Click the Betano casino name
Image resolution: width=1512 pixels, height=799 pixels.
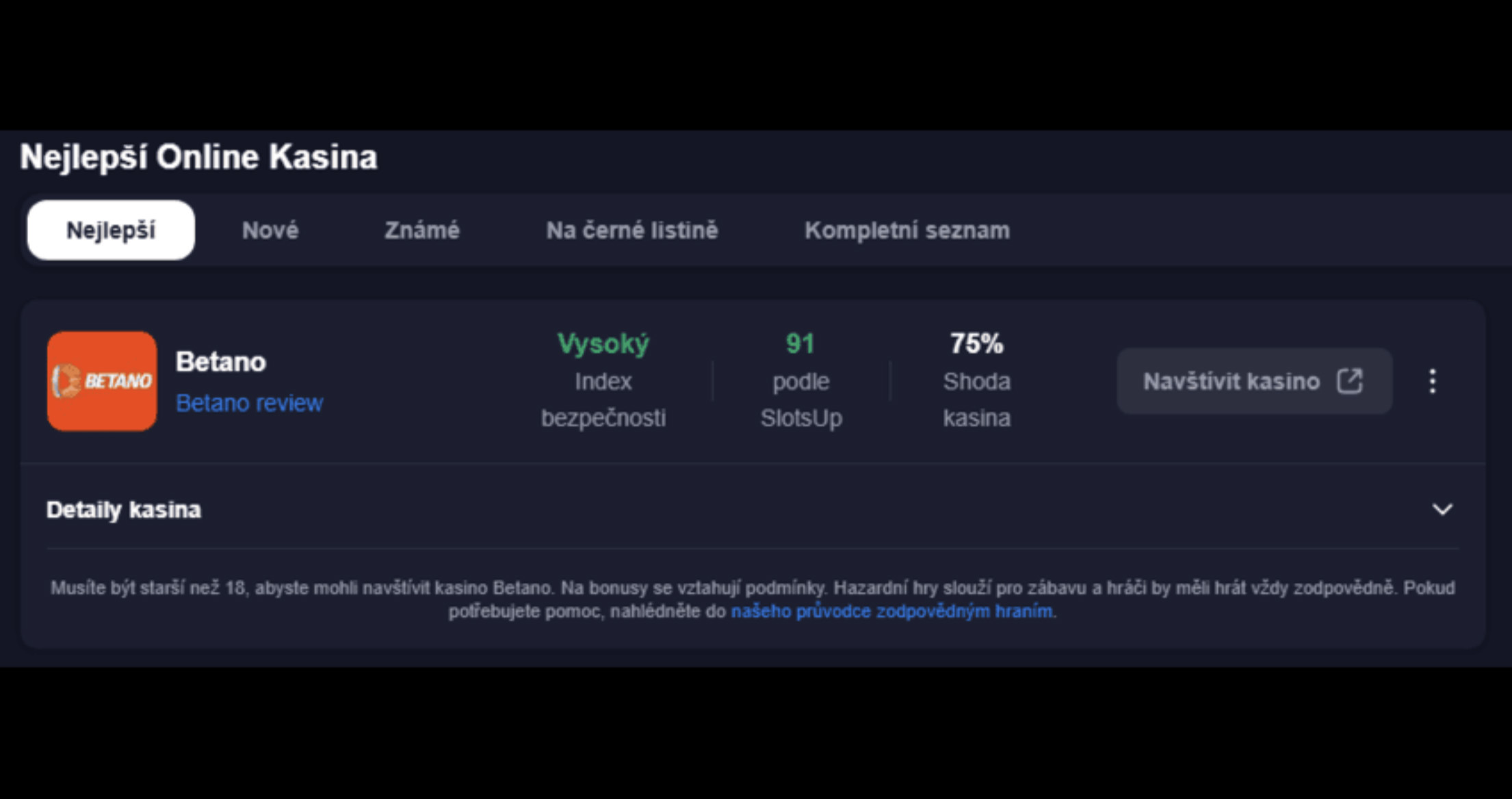220,361
